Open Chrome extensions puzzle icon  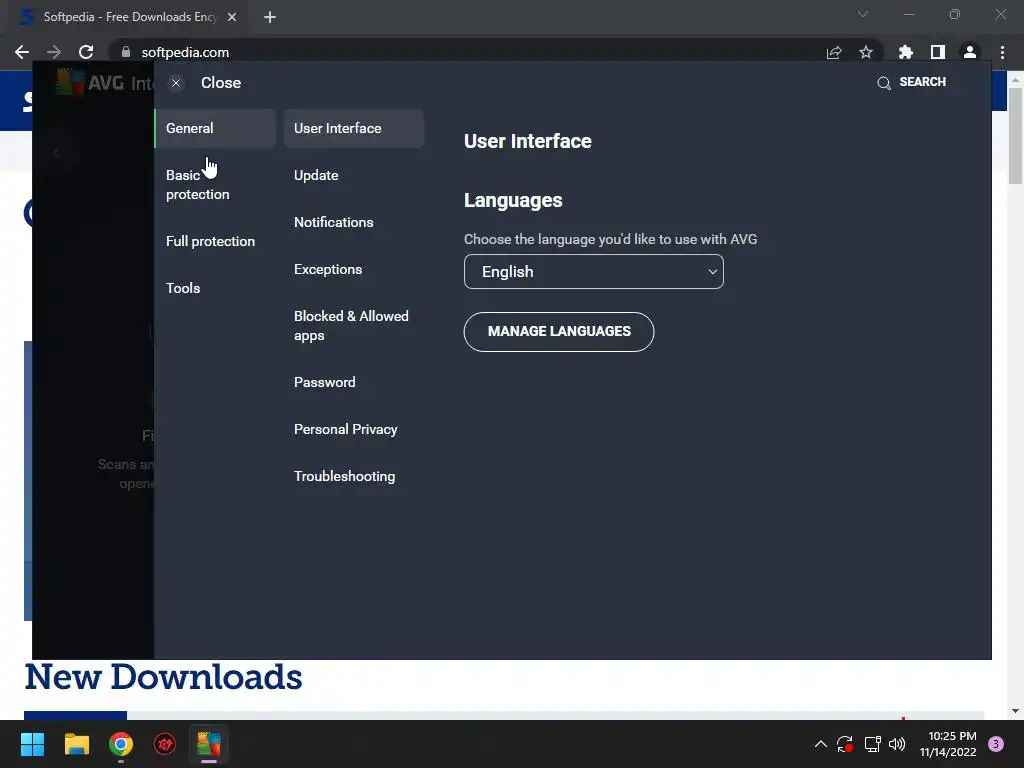[906, 52]
